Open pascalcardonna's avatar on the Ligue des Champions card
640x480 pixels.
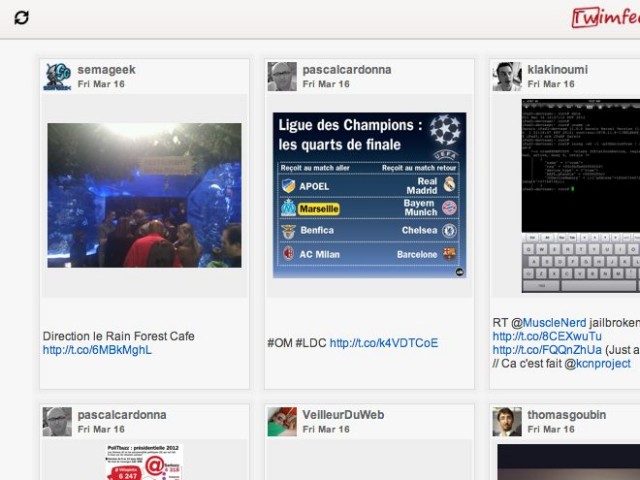tap(282, 76)
